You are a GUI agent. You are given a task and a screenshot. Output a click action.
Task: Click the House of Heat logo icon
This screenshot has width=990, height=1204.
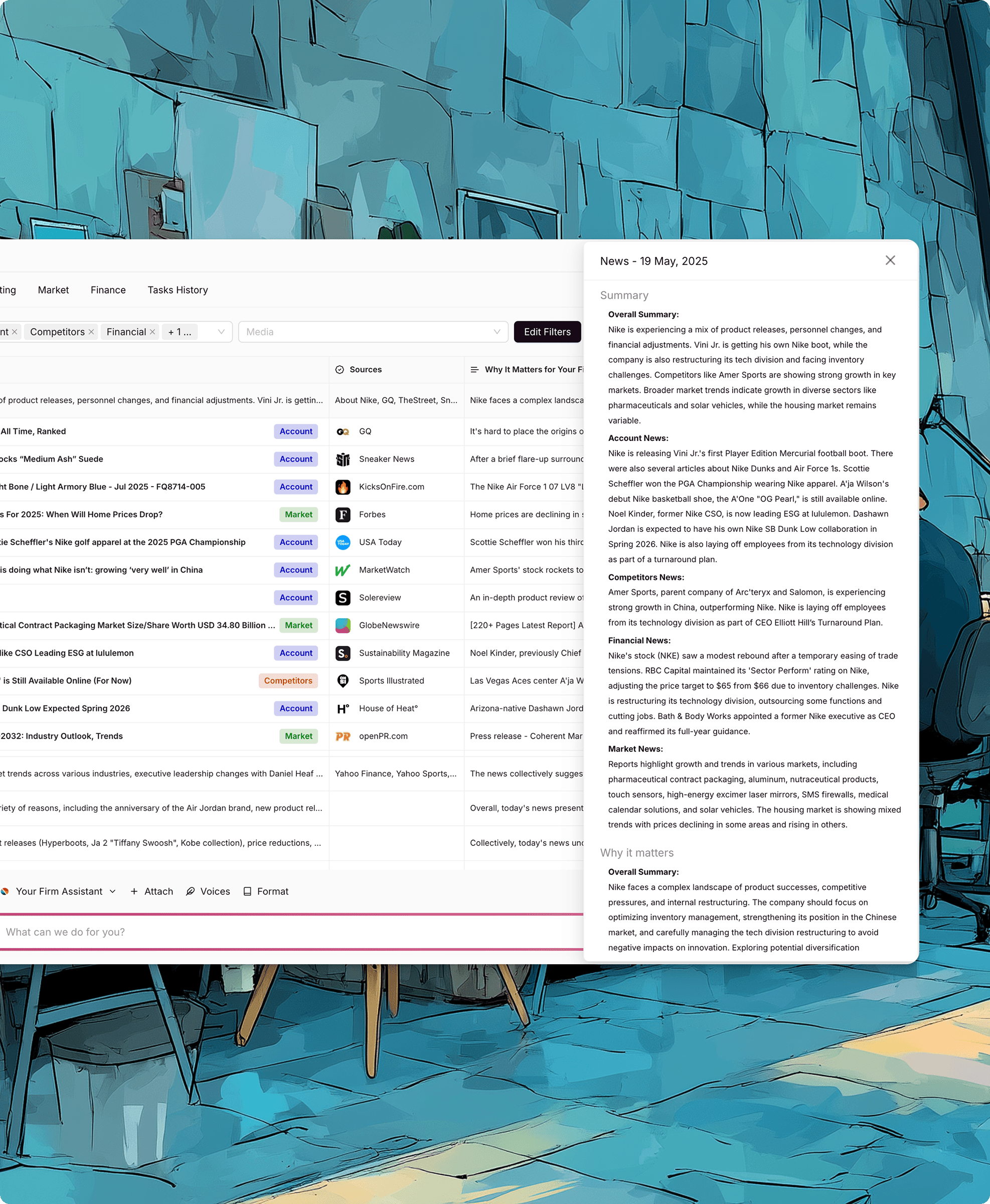[x=343, y=708]
